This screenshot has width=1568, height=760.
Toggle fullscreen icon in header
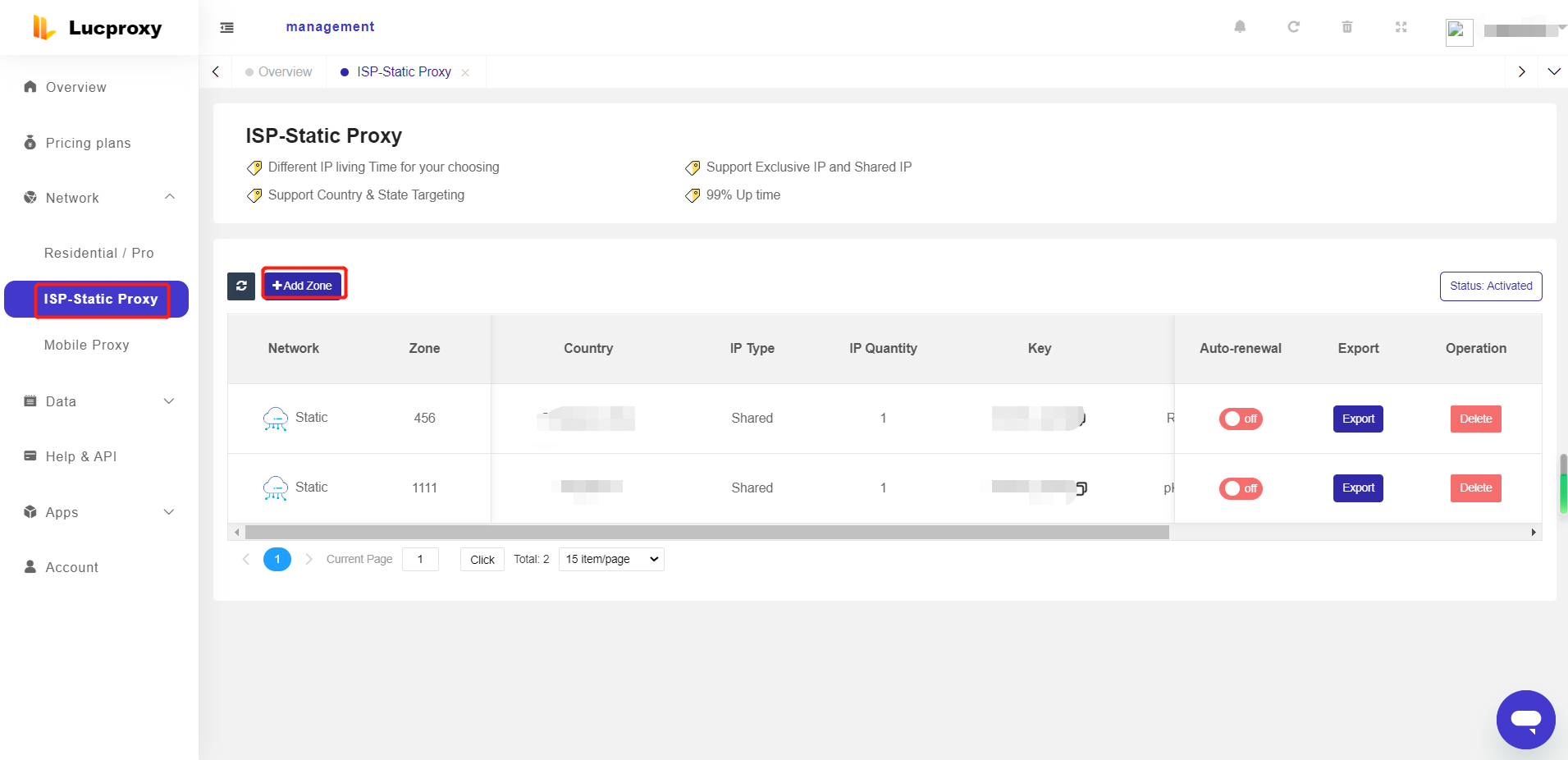tap(1401, 27)
